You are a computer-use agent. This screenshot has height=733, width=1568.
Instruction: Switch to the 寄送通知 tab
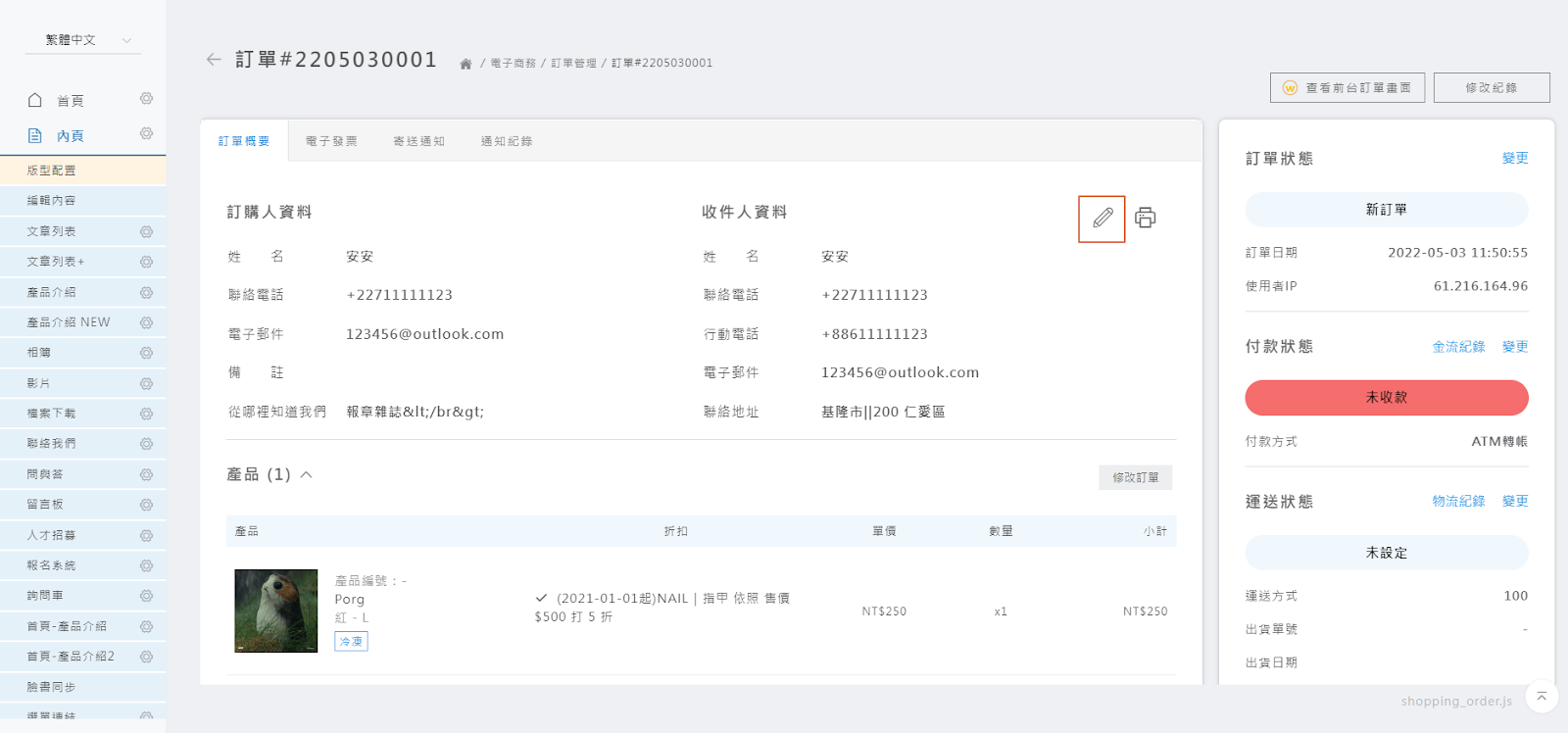[x=418, y=142]
